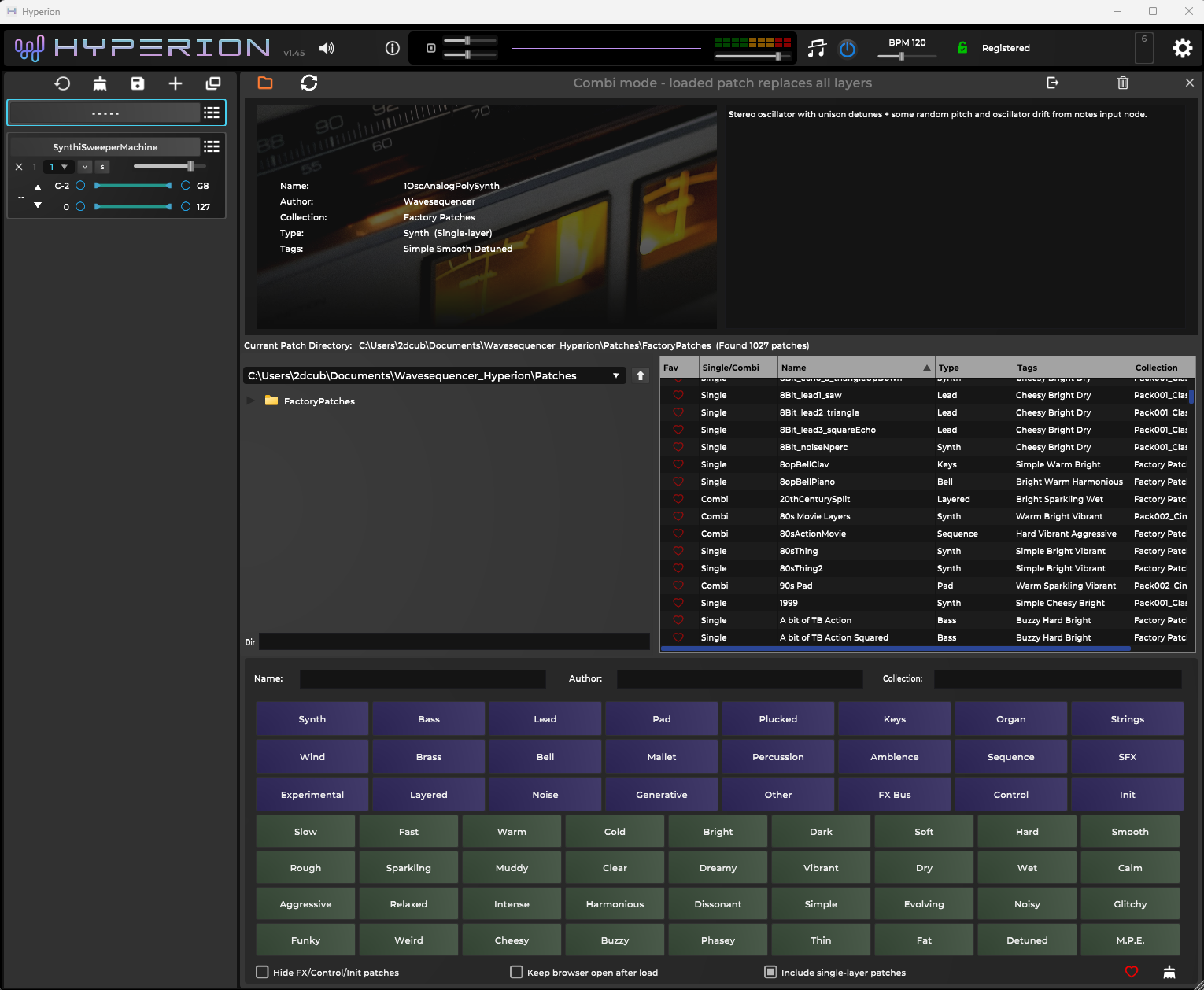
Task: Click the Hyperion logo icon
Action: (29, 48)
